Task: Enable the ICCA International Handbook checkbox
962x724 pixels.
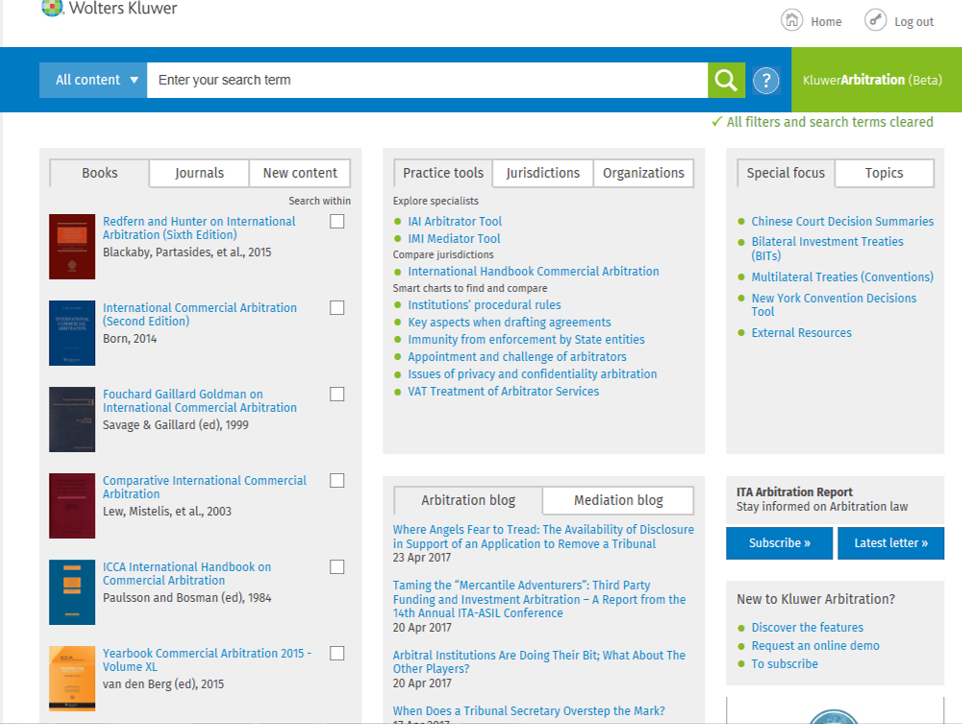Action: click(x=337, y=567)
